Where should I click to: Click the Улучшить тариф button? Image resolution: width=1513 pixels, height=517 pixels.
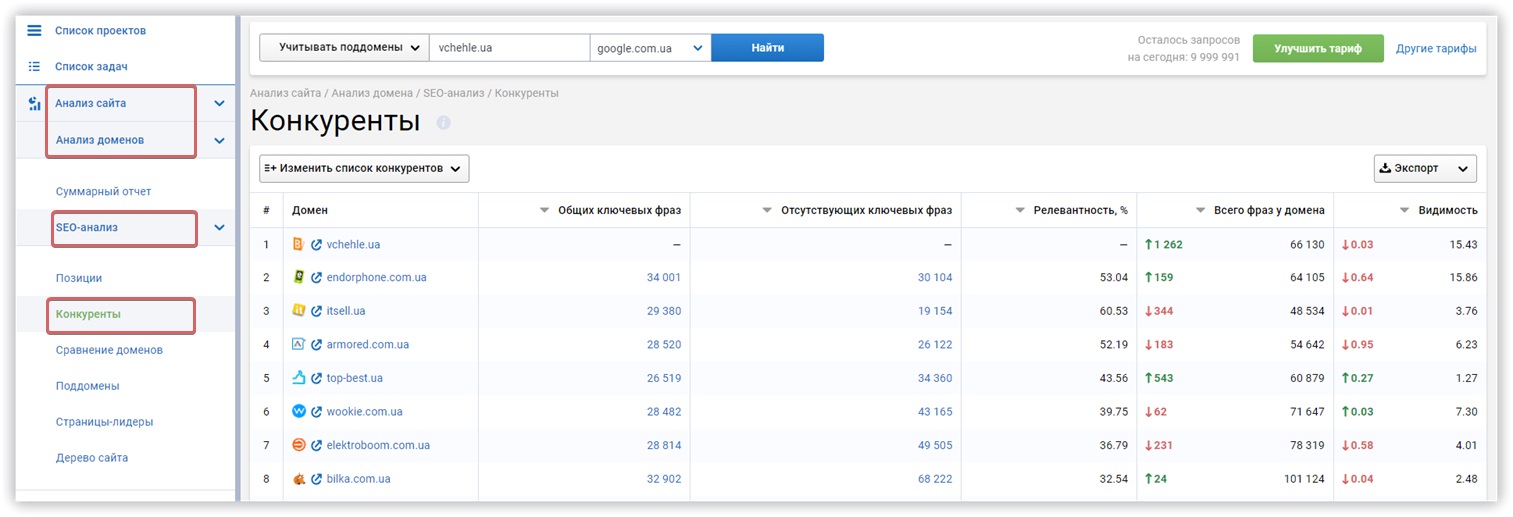coord(1318,48)
